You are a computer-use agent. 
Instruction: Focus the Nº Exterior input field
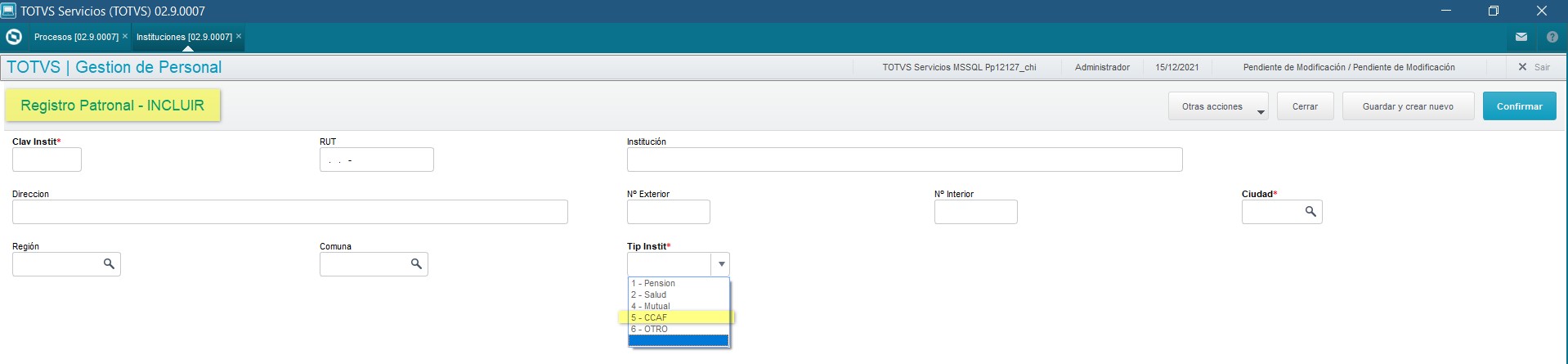[668, 212]
